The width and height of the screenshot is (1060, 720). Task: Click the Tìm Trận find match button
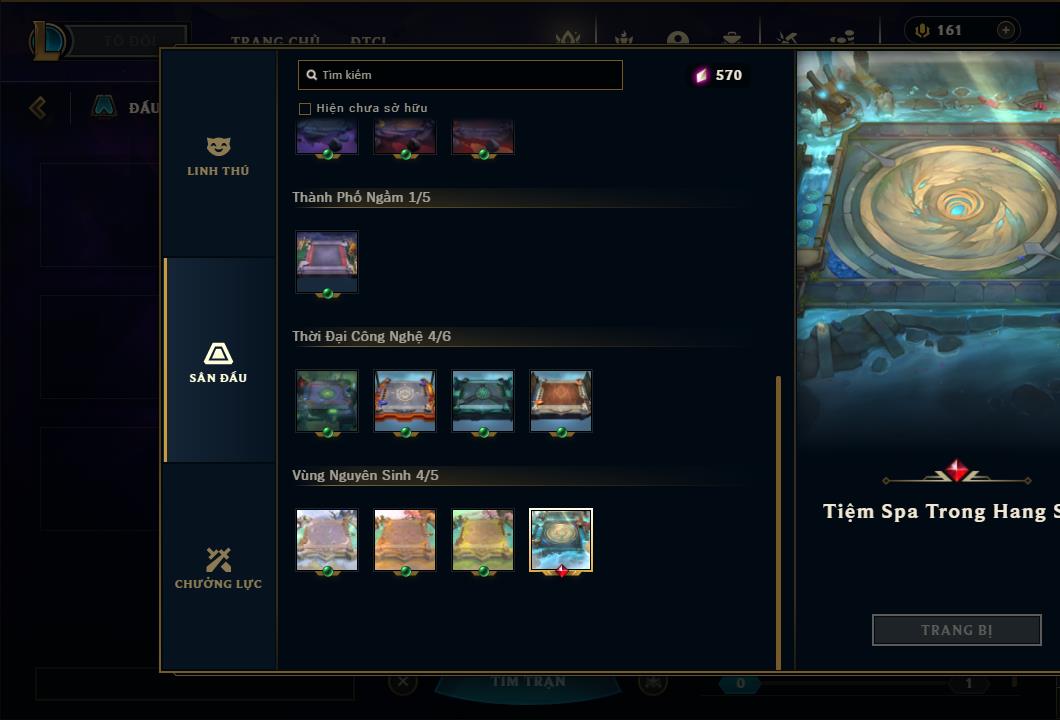(x=528, y=681)
